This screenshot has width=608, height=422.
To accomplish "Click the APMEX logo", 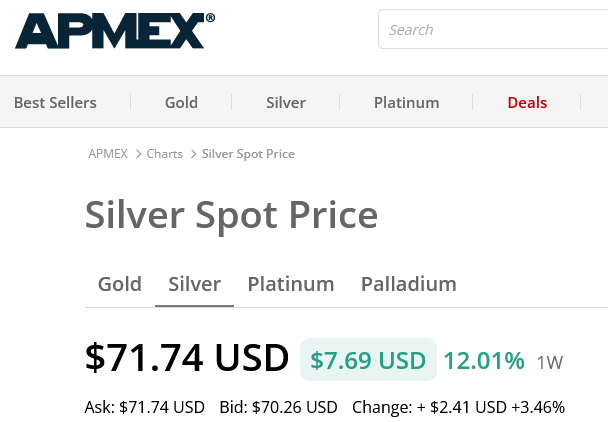I will tap(114, 30).
